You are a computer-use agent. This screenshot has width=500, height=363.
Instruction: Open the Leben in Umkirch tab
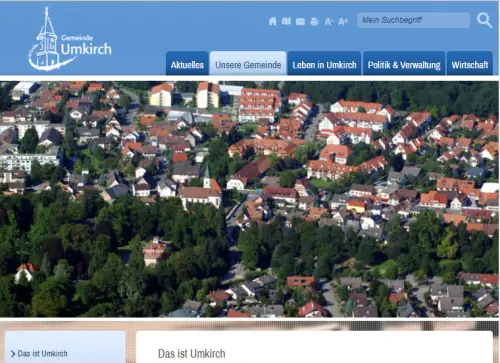point(324,63)
